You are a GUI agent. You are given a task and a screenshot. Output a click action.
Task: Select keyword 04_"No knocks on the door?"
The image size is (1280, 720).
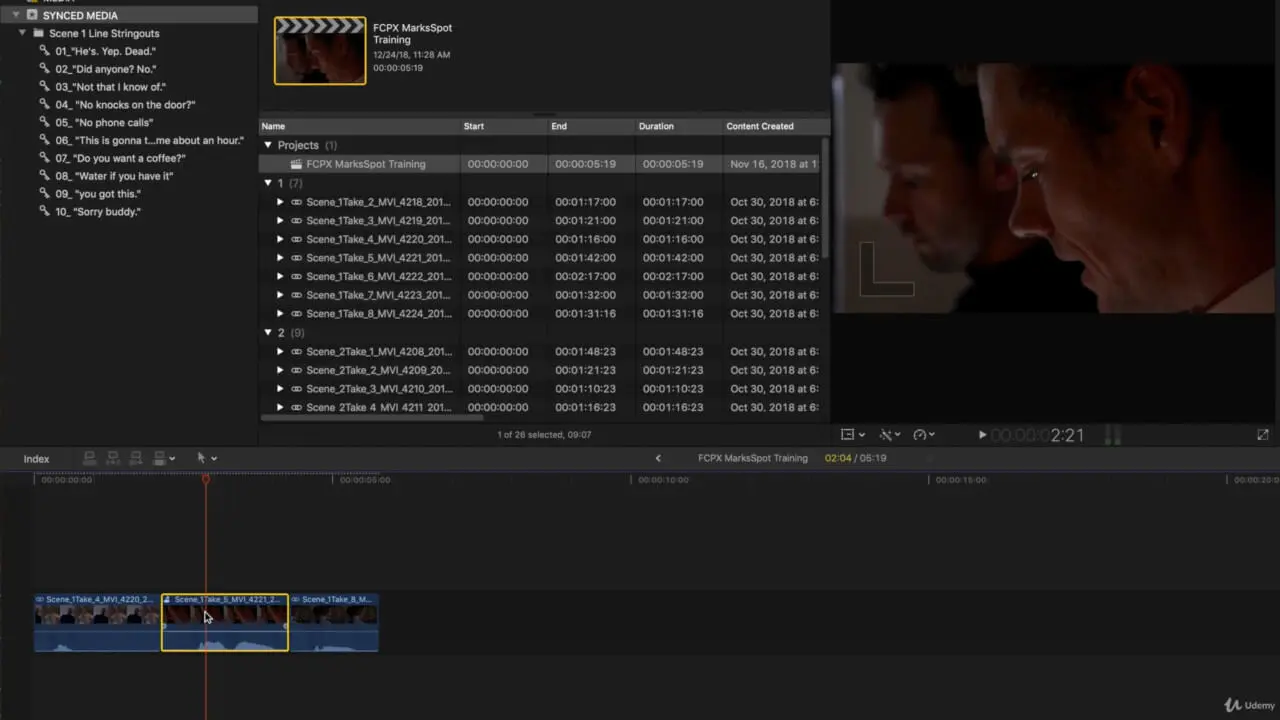pos(125,105)
